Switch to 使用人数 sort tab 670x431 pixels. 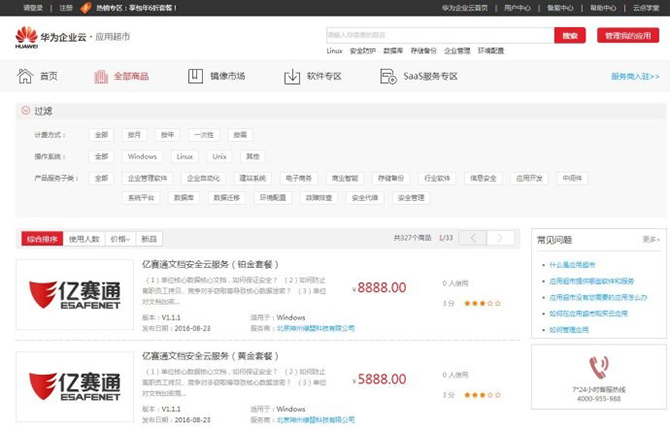click(85, 239)
